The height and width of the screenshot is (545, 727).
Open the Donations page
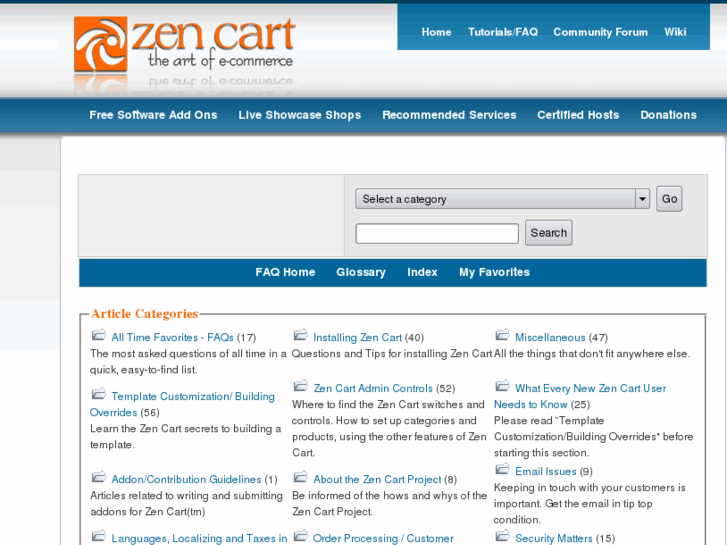point(668,115)
